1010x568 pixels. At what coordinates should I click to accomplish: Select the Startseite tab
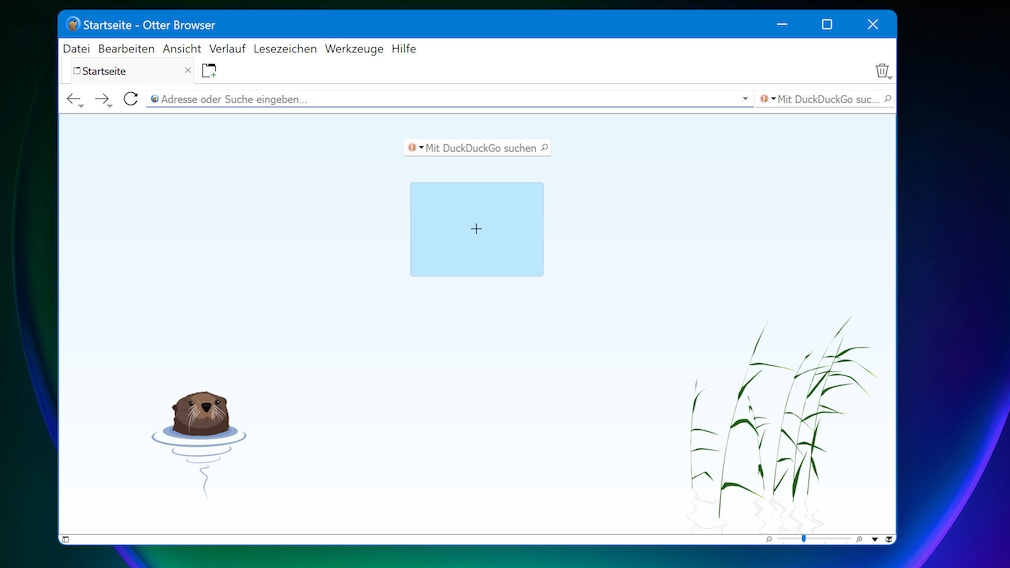pos(132,71)
